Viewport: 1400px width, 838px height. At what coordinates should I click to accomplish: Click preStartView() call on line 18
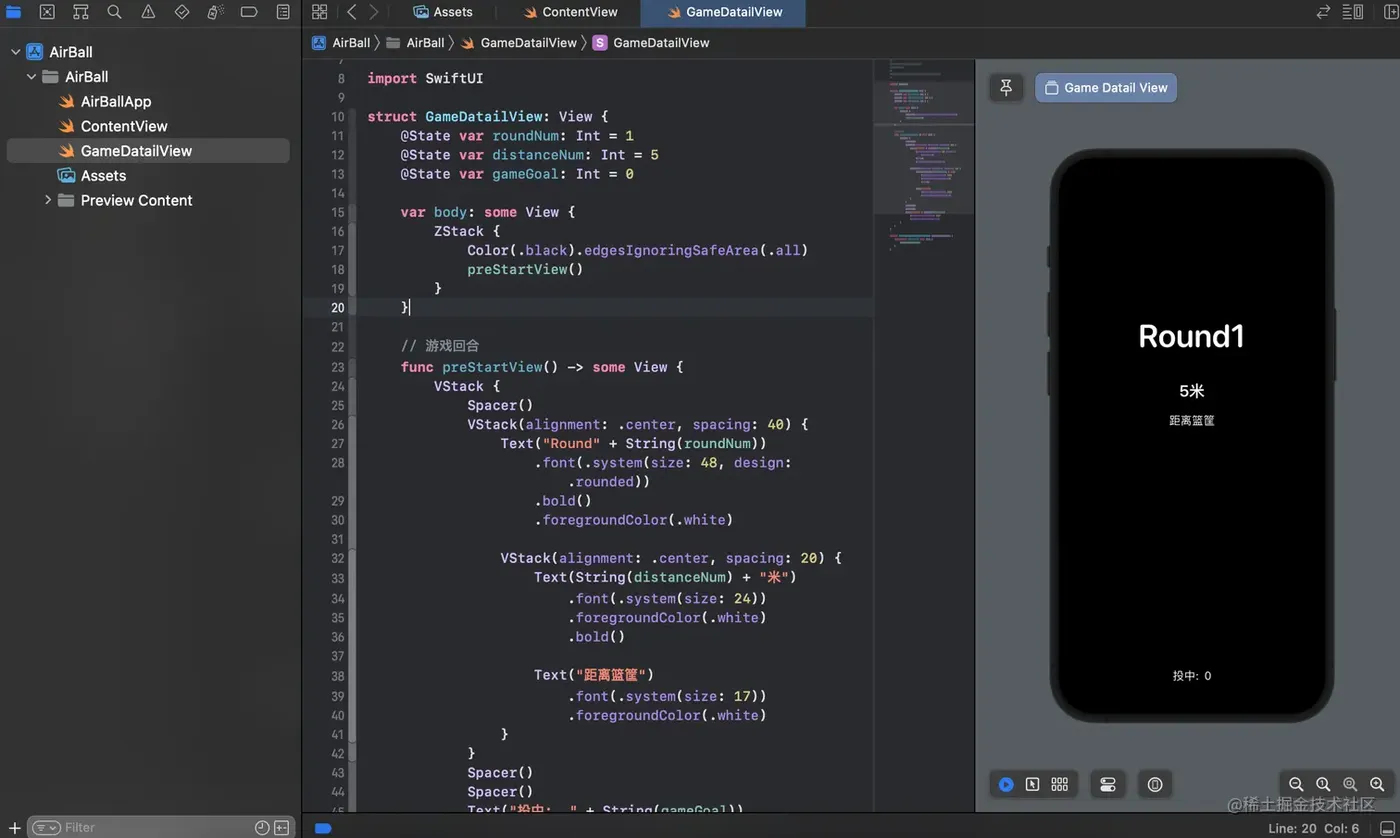[x=525, y=269]
